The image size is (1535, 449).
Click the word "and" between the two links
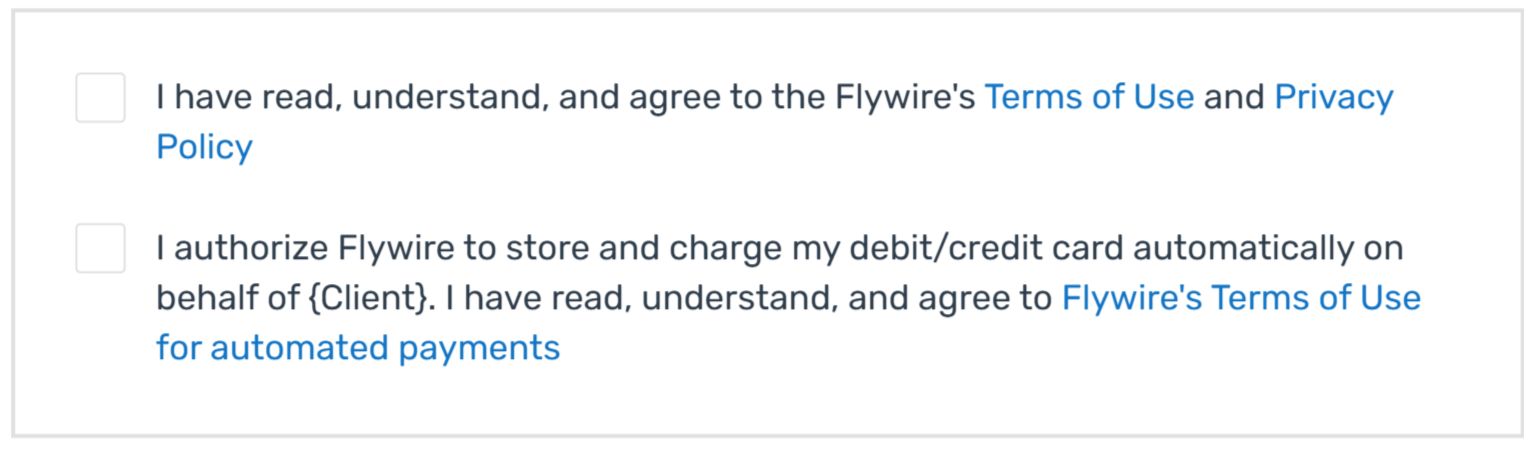pos(1234,97)
